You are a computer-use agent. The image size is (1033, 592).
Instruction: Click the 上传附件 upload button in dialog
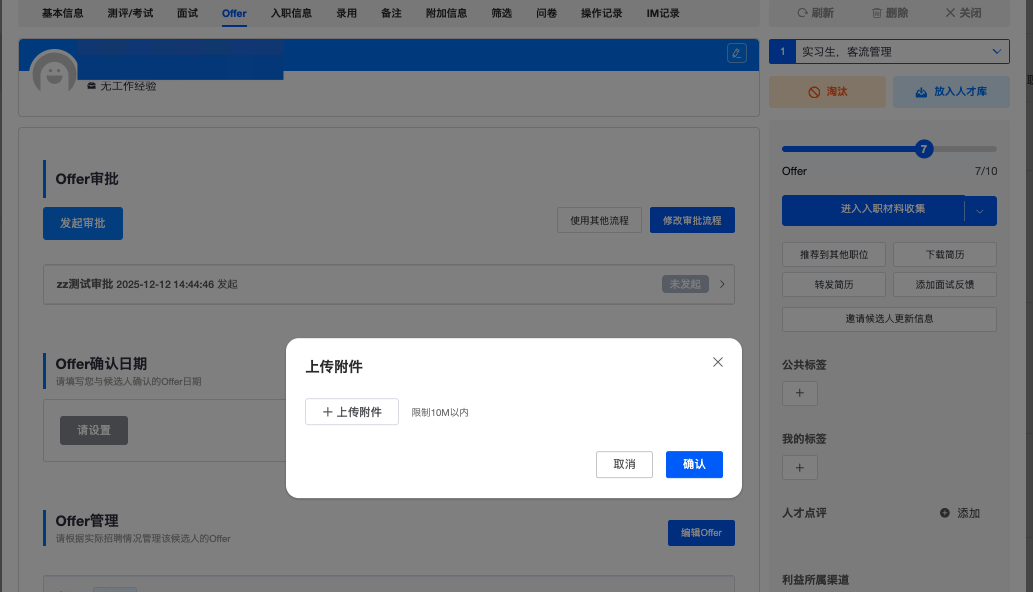[352, 412]
